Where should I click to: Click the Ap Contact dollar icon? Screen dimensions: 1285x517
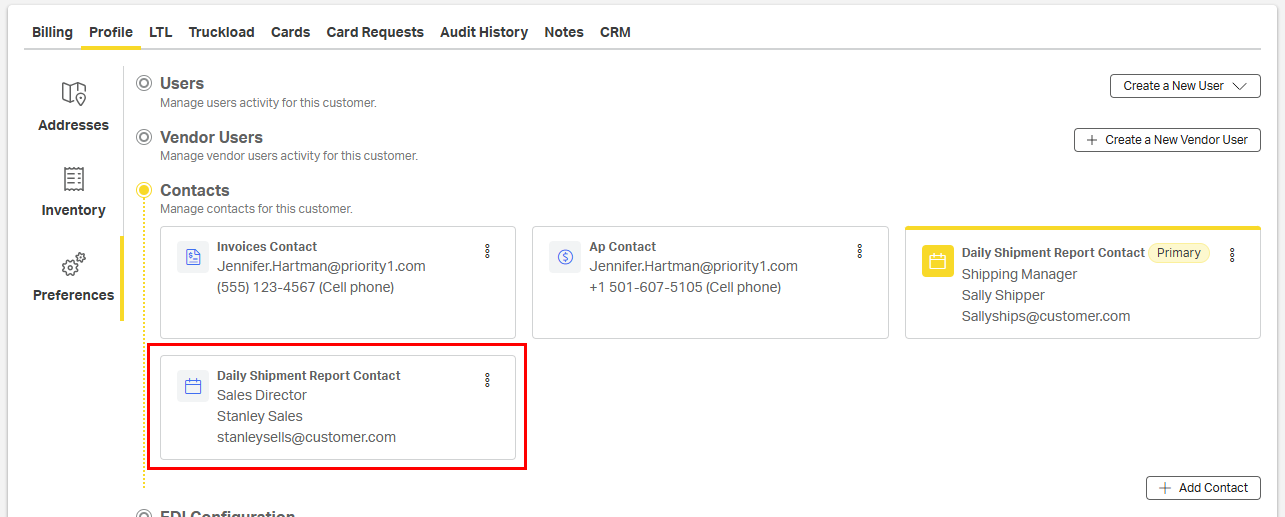(565, 257)
